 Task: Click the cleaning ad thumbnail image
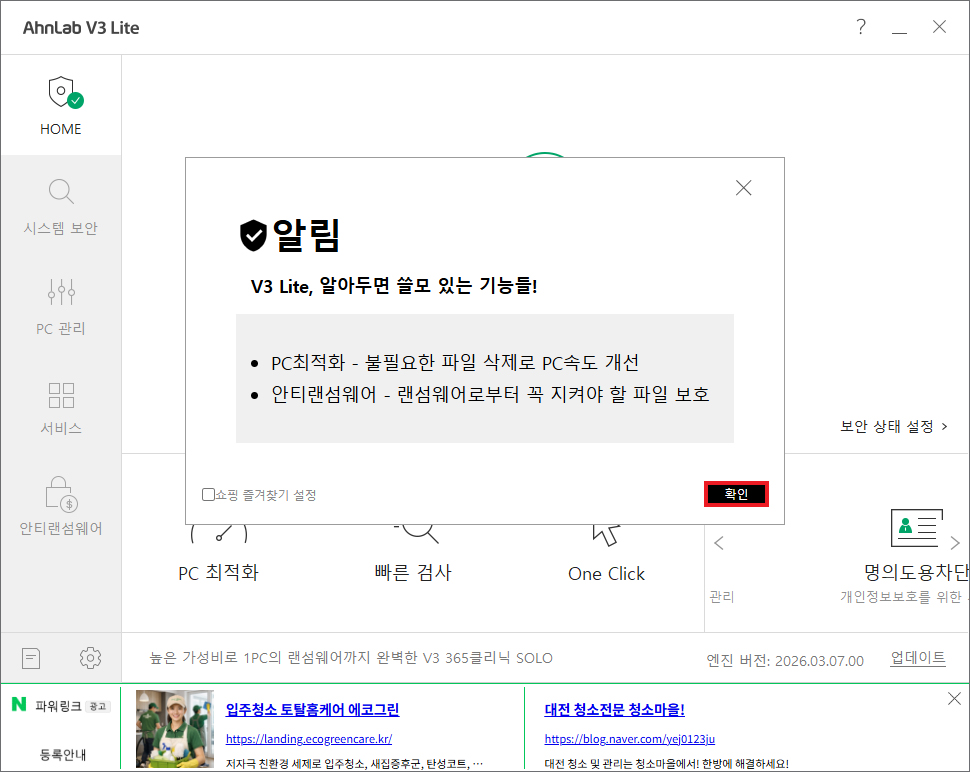(x=174, y=728)
